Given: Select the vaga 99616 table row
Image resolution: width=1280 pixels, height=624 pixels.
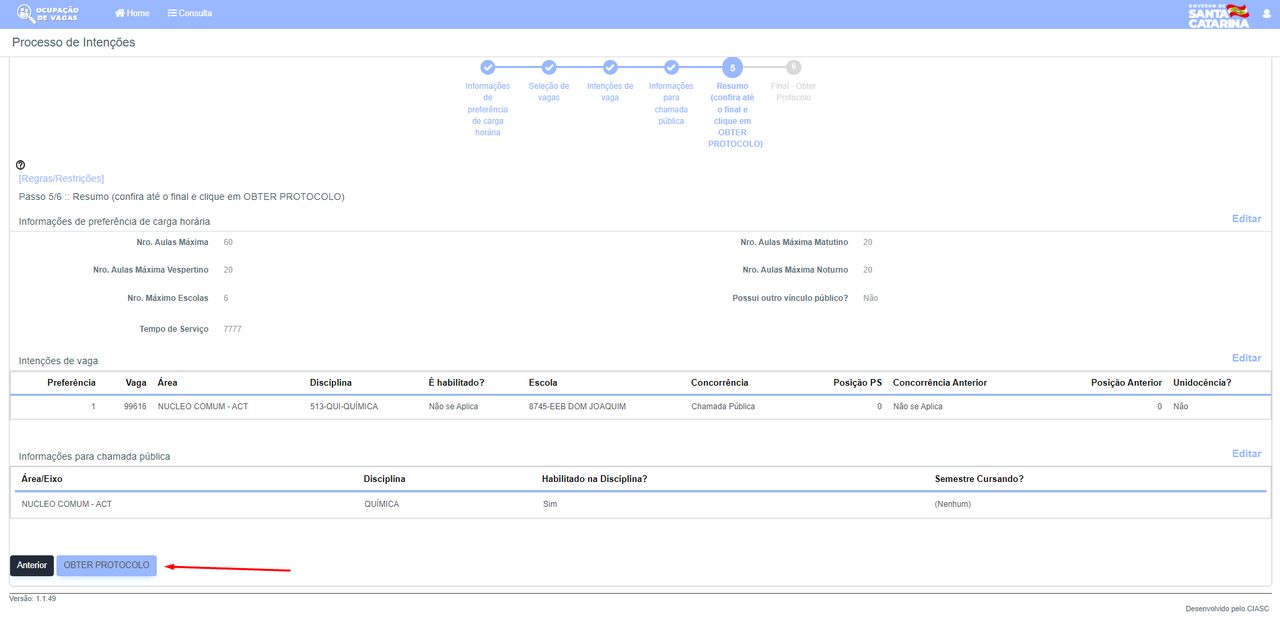Looking at the screenshot, I should pyautogui.click(x=640, y=407).
